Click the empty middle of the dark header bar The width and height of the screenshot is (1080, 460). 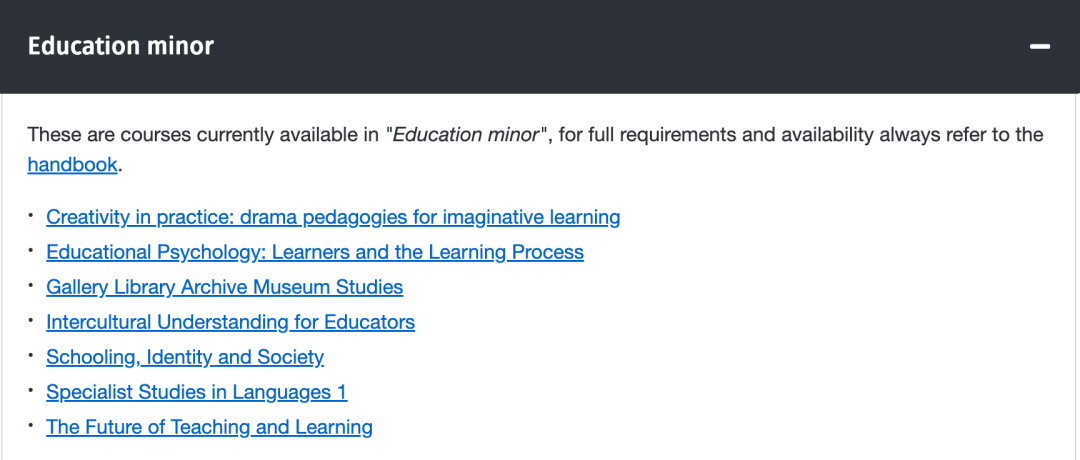pos(600,46)
